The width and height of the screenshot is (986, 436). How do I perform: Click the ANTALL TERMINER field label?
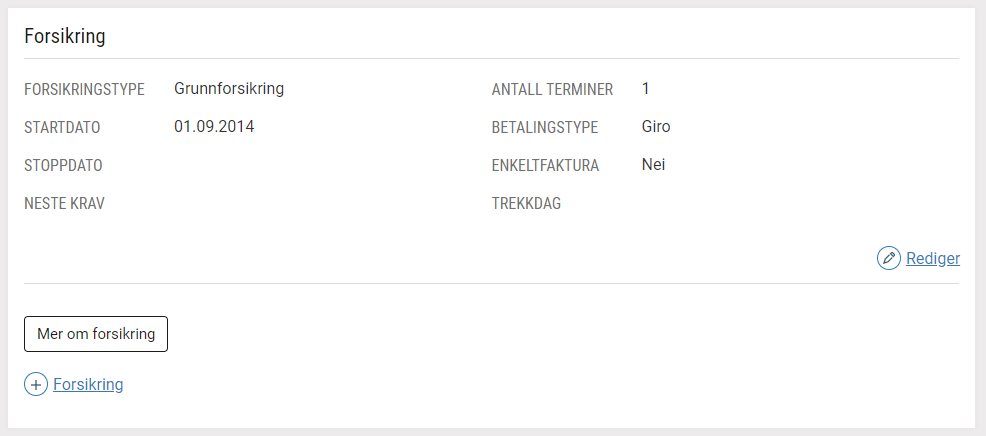(x=552, y=90)
